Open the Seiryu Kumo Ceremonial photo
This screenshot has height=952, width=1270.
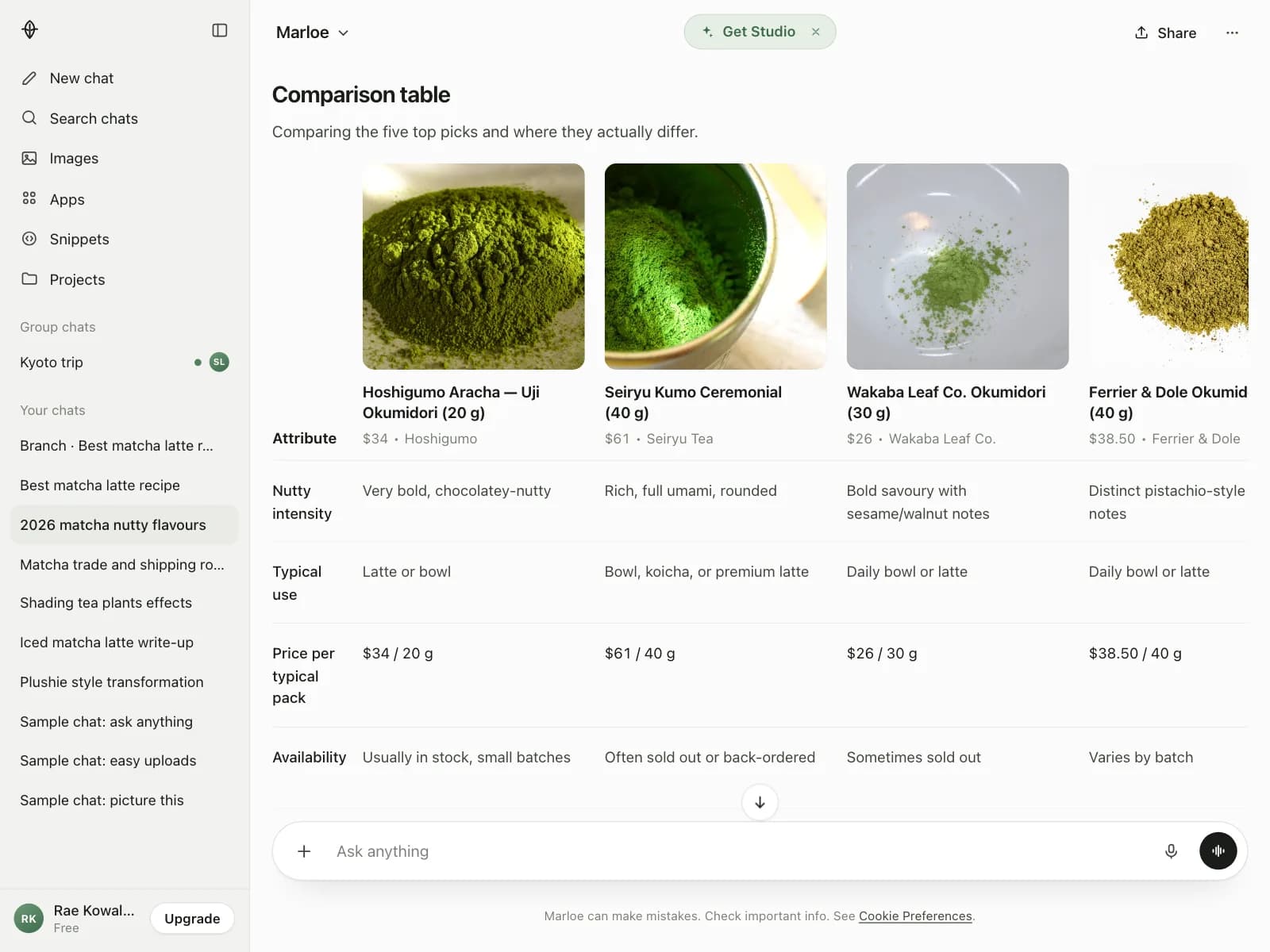point(716,267)
